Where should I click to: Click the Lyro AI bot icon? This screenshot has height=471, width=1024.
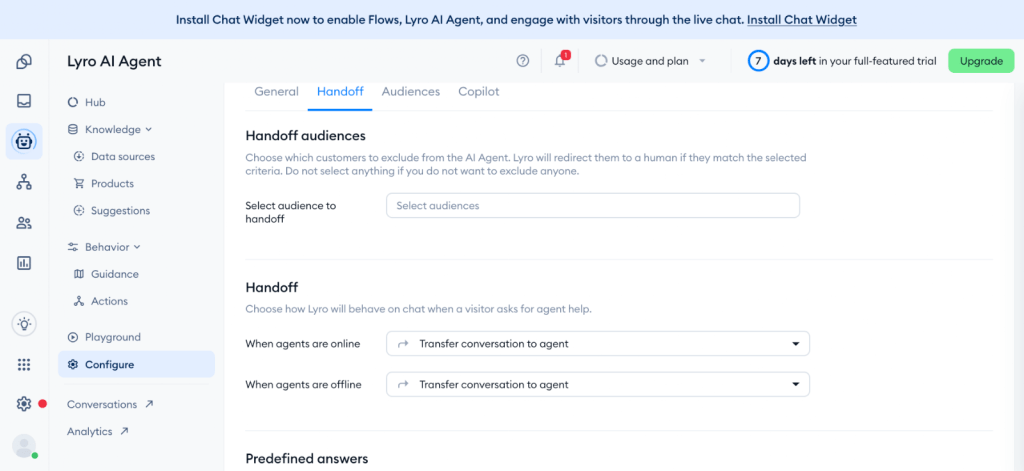[24, 142]
